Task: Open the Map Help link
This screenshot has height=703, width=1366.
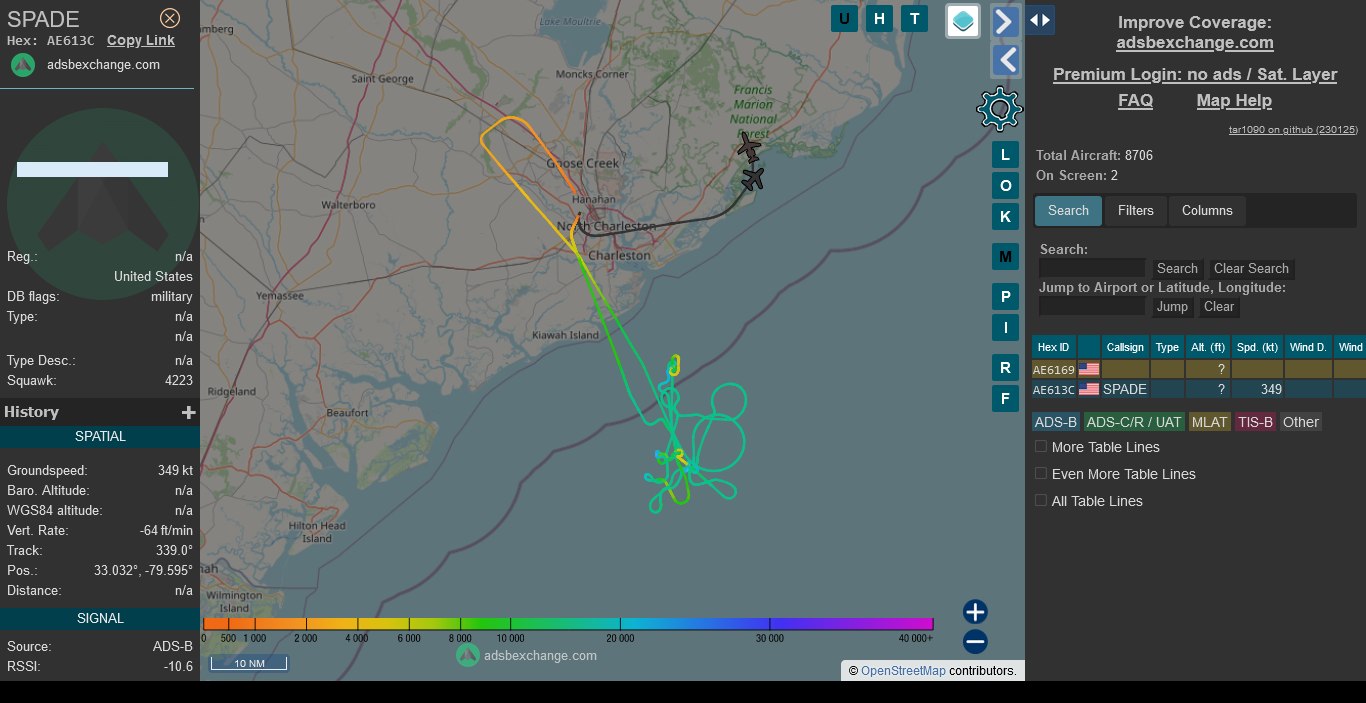Action: [x=1234, y=100]
